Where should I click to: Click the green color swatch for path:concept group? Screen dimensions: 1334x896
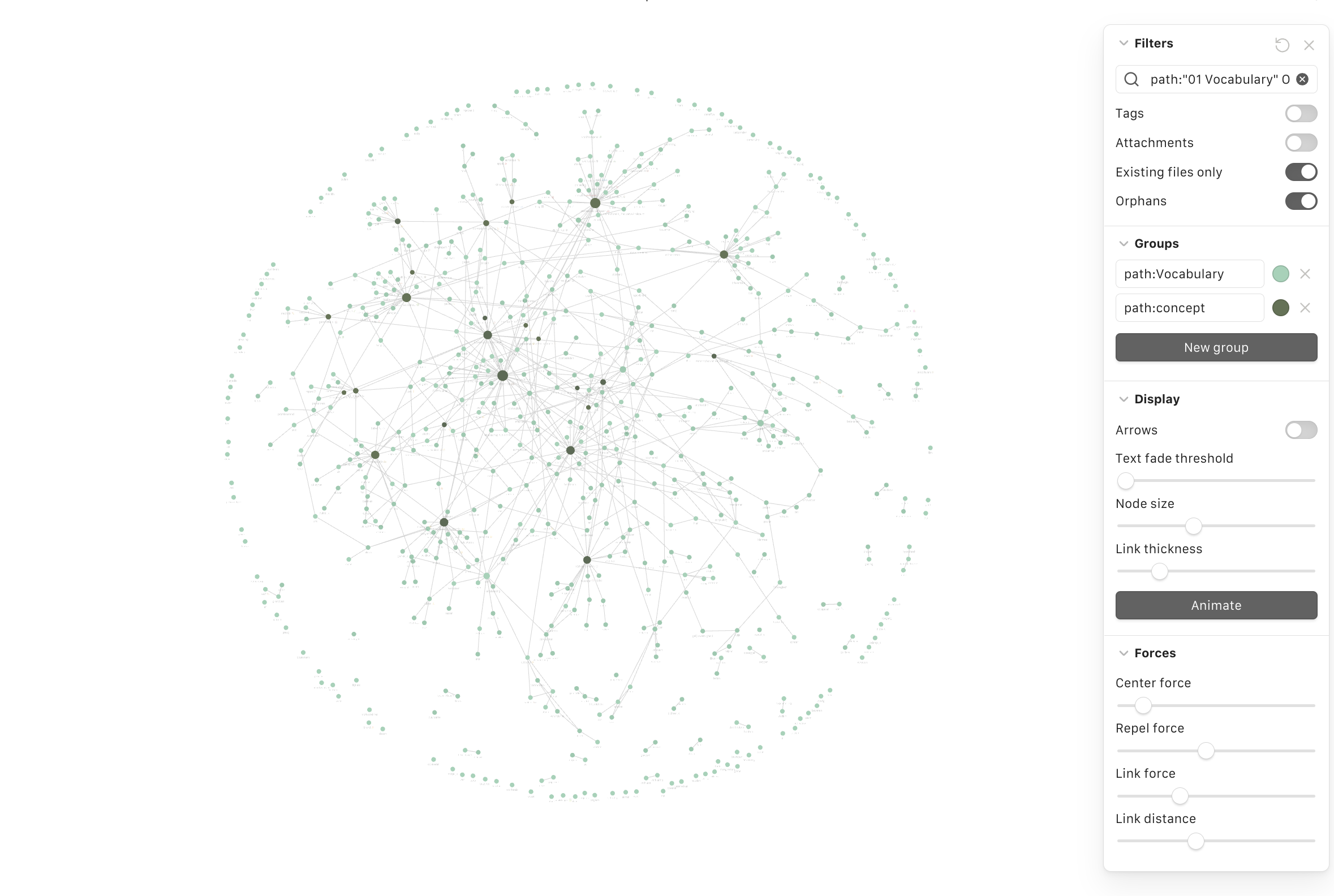(1281, 307)
